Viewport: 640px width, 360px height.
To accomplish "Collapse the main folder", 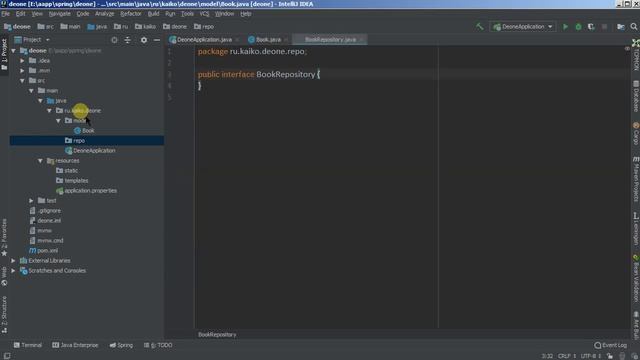I will (x=31, y=91).
